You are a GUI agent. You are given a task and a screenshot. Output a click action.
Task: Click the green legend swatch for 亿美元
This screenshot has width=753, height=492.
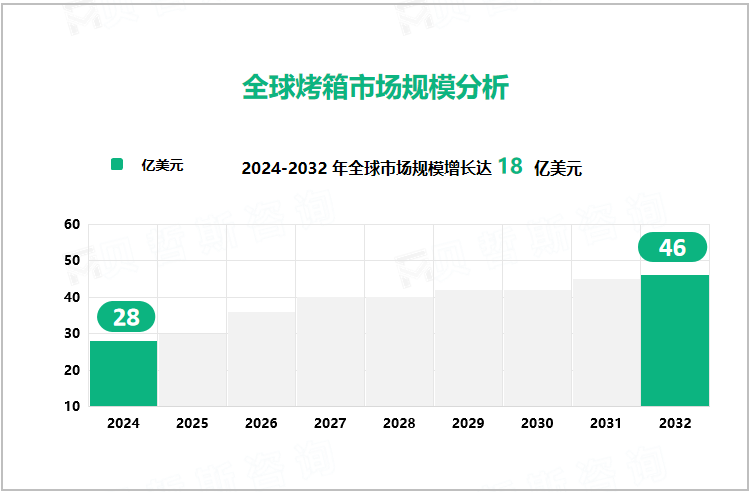[x=117, y=164]
